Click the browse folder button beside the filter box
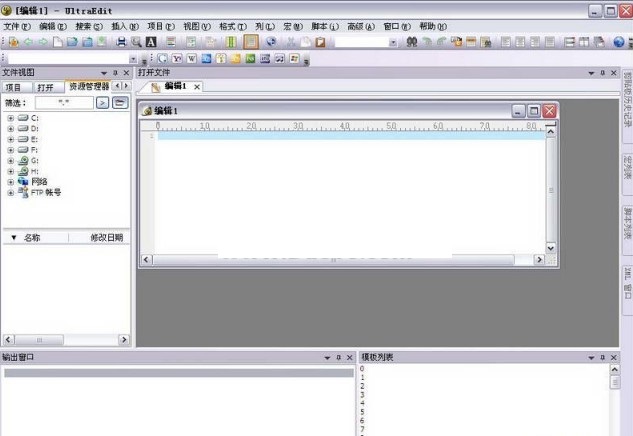The height and width of the screenshot is (436, 633). (120, 103)
